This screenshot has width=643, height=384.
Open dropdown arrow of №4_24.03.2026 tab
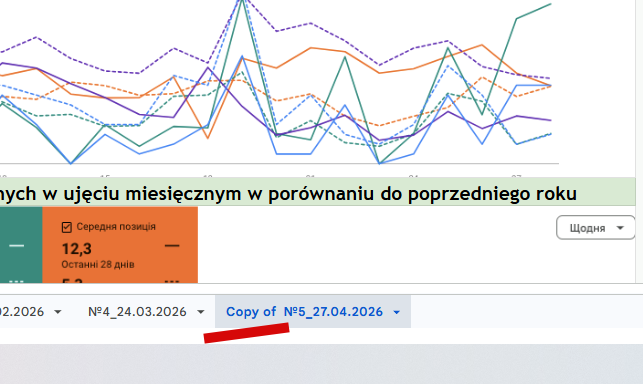[201, 312]
